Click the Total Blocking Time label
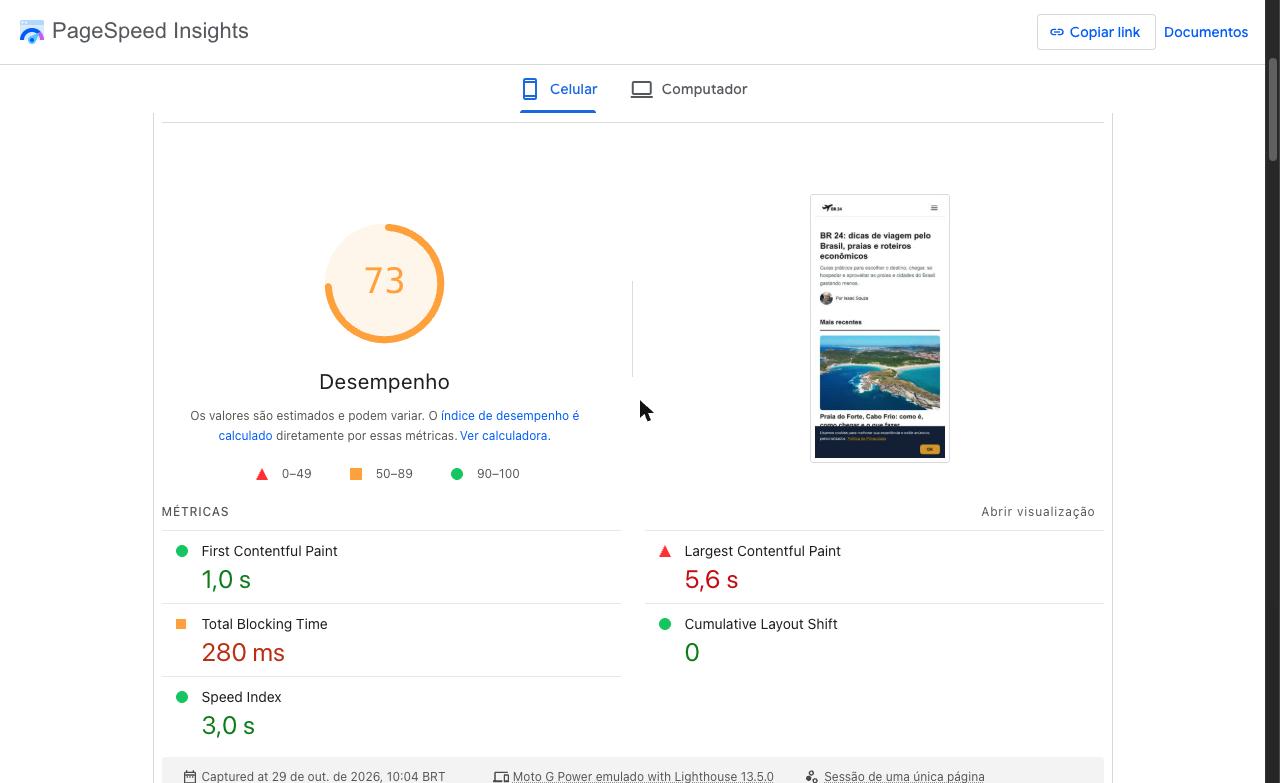The width and height of the screenshot is (1280, 783). 264,624
